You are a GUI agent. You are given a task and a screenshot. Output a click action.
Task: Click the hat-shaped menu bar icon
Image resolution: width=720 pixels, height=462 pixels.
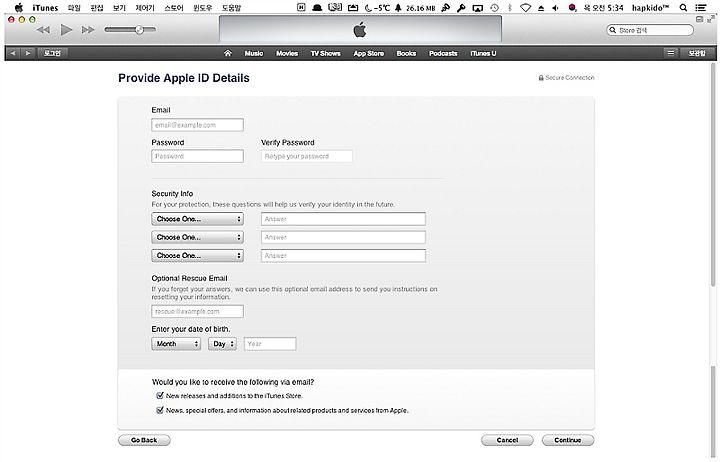[317, 8]
